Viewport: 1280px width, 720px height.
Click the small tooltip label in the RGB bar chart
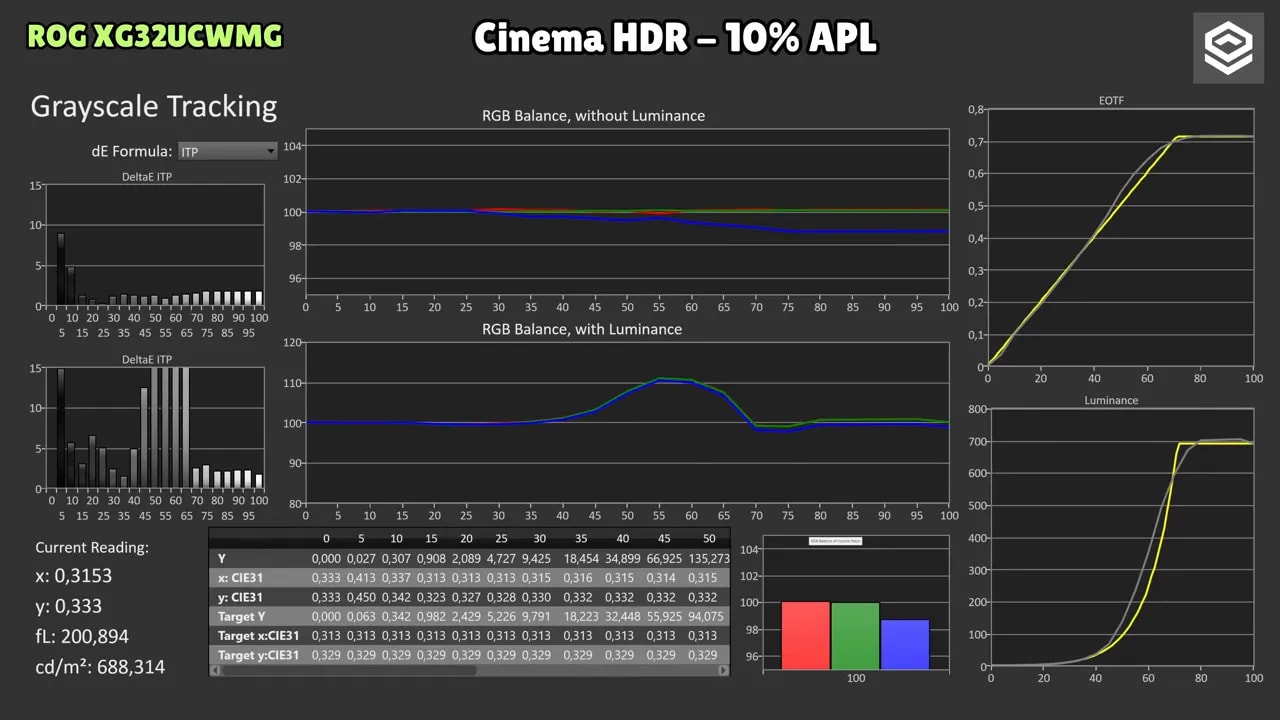pos(835,540)
